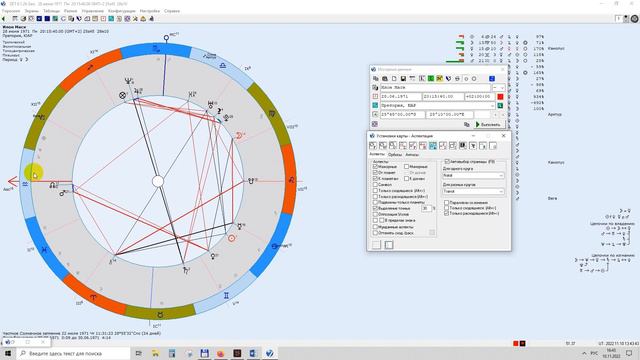640x360 pixels.
Task: Click the red swatch beside the GMT field
Action: [500, 97]
